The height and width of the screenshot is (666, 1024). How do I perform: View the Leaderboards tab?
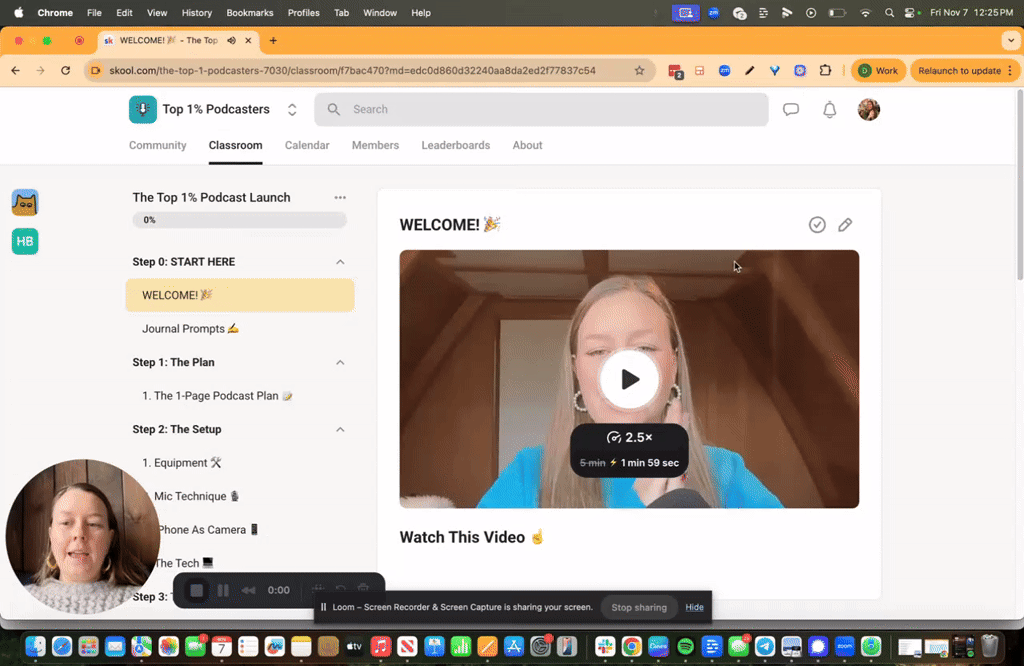[455, 145]
